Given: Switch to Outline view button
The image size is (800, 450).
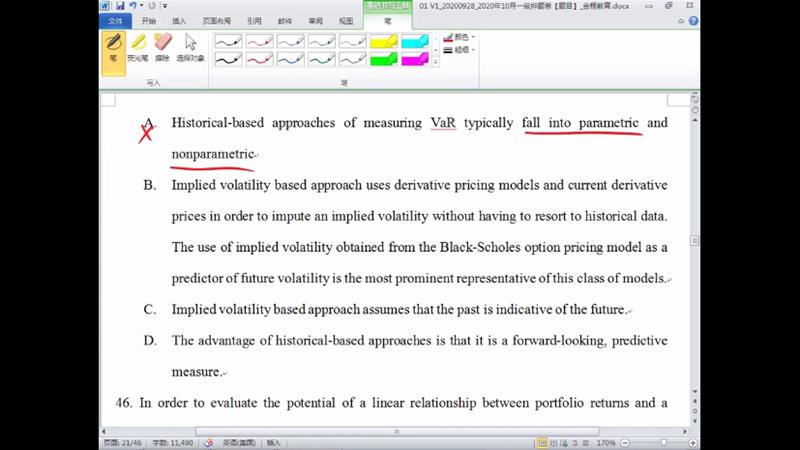Looking at the screenshot, I should click(575, 443).
